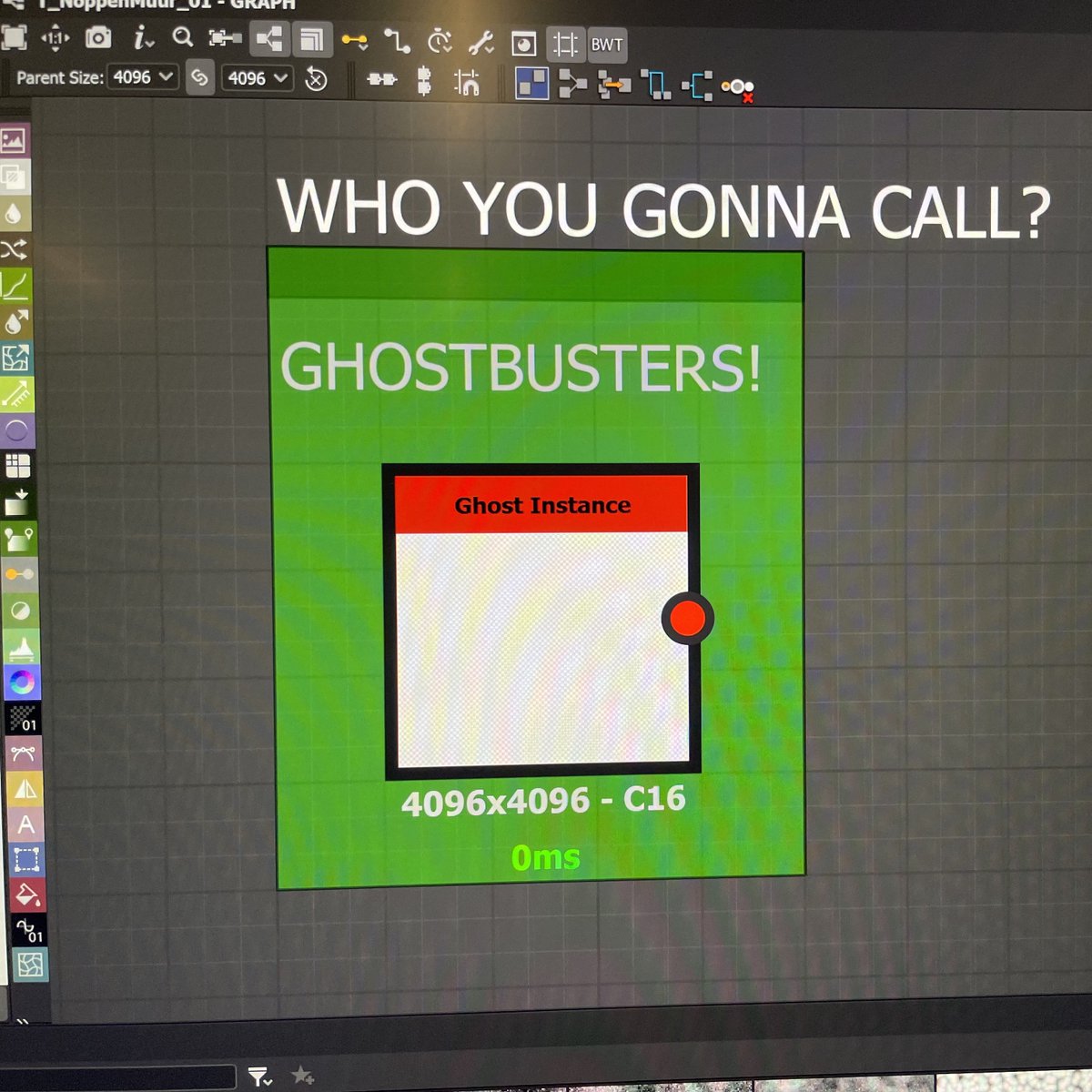Click the cyan branching link icon
Image resolution: width=1092 pixels, height=1092 pixels.
pyautogui.click(x=697, y=86)
